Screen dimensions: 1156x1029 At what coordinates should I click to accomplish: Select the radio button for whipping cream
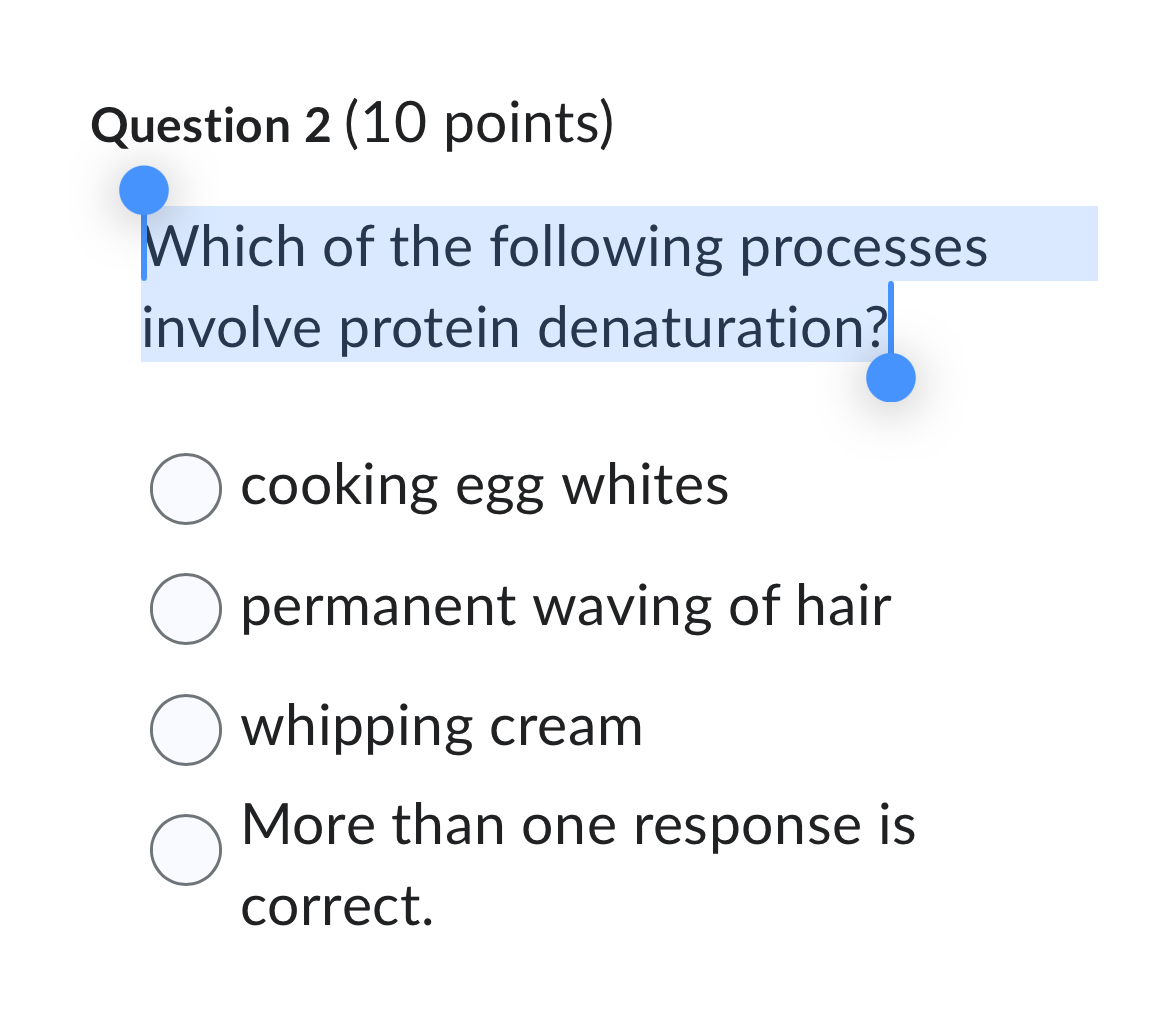pyautogui.click(x=186, y=729)
